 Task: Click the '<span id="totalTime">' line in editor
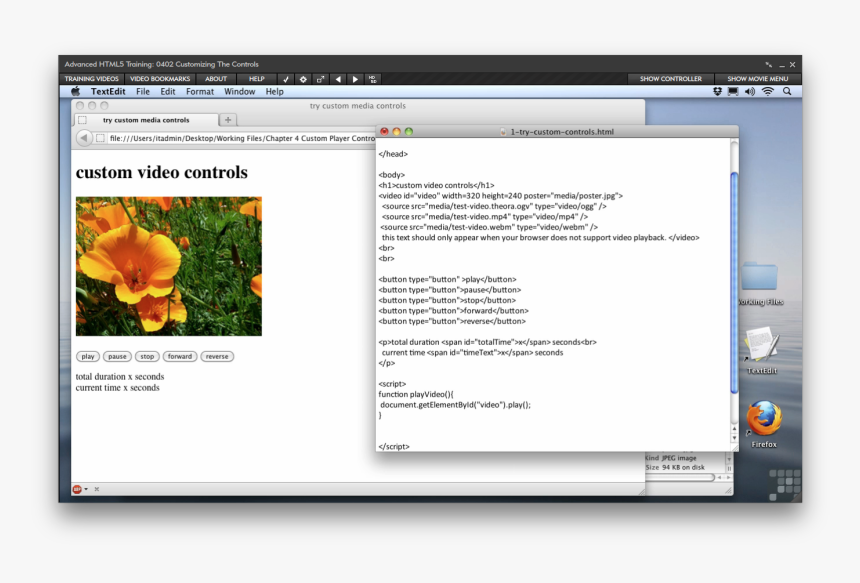pyautogui.click(x=488, y=342)
